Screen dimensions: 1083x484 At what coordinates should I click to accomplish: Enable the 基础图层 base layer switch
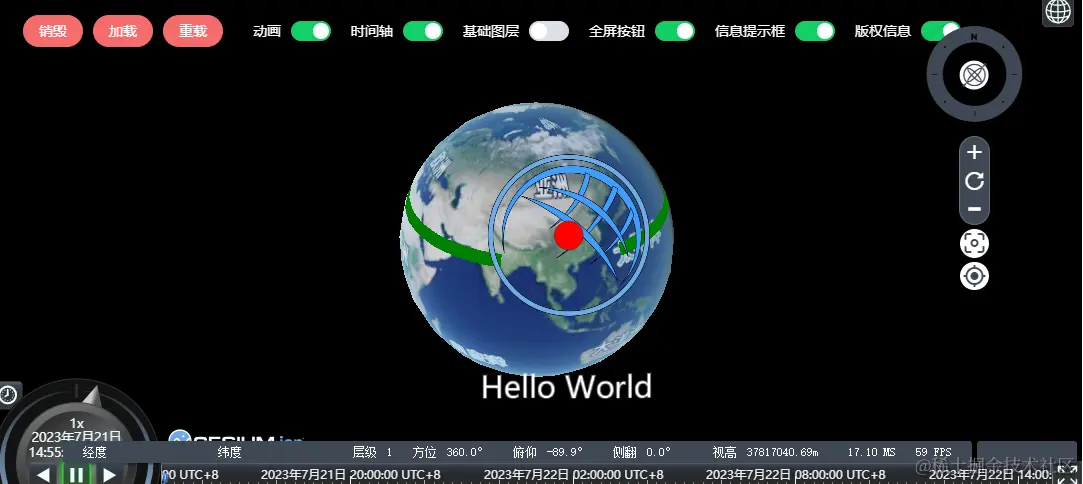coord(549,31)
